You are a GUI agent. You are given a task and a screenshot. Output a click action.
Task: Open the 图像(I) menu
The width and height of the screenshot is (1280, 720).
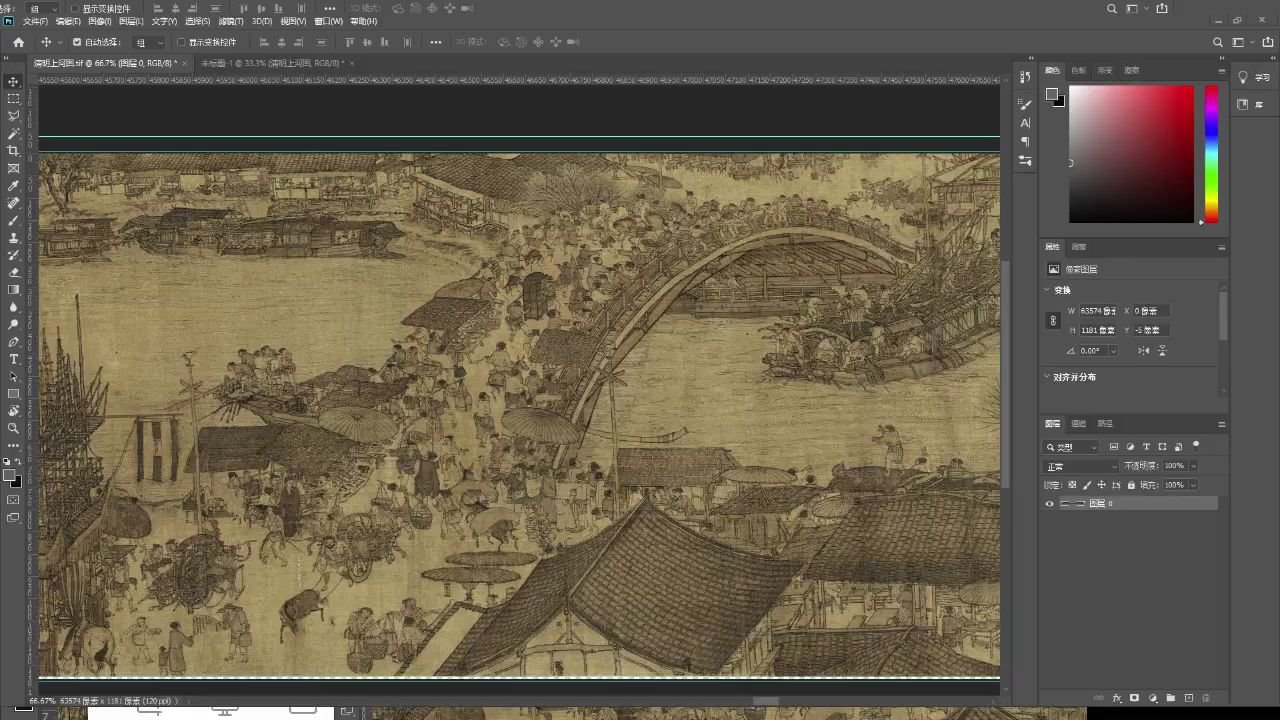point(100,21)
